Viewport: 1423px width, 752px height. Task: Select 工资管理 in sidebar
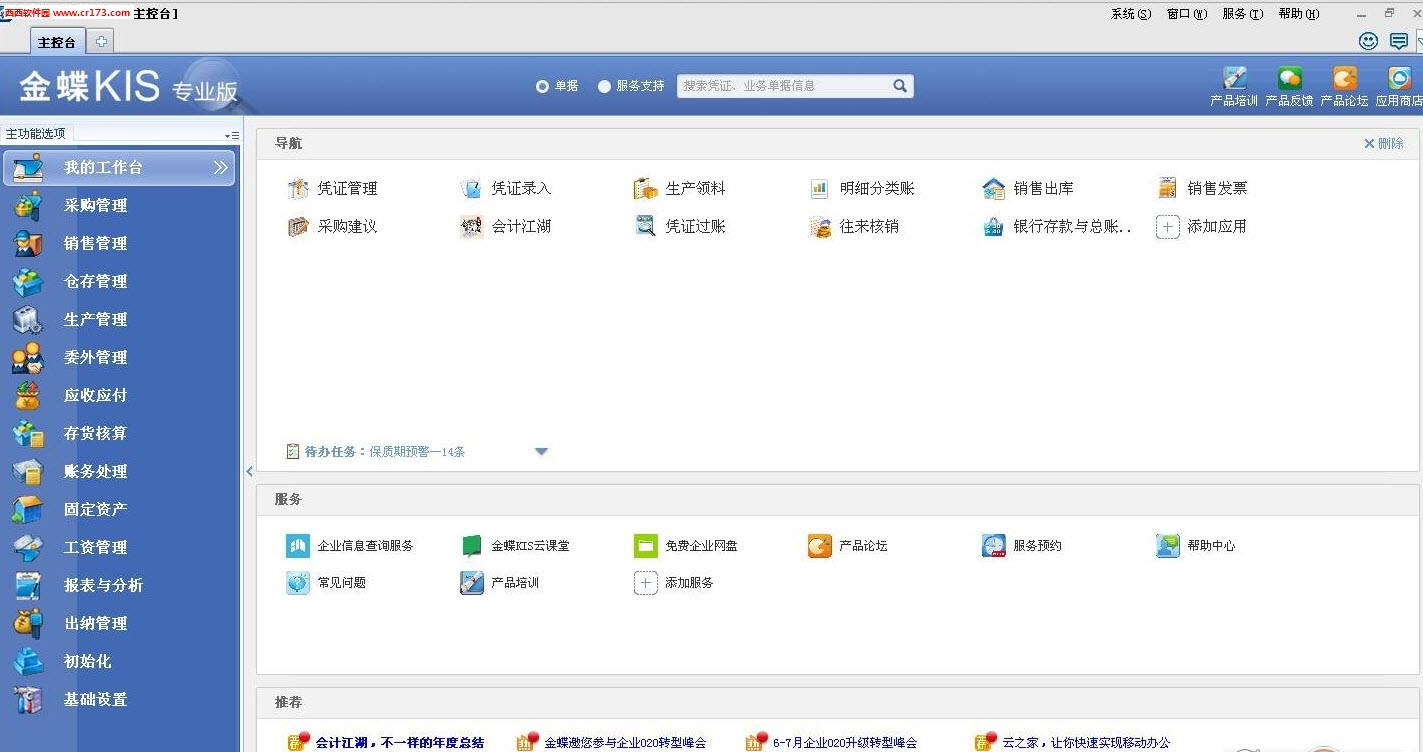tap(120, 548)
